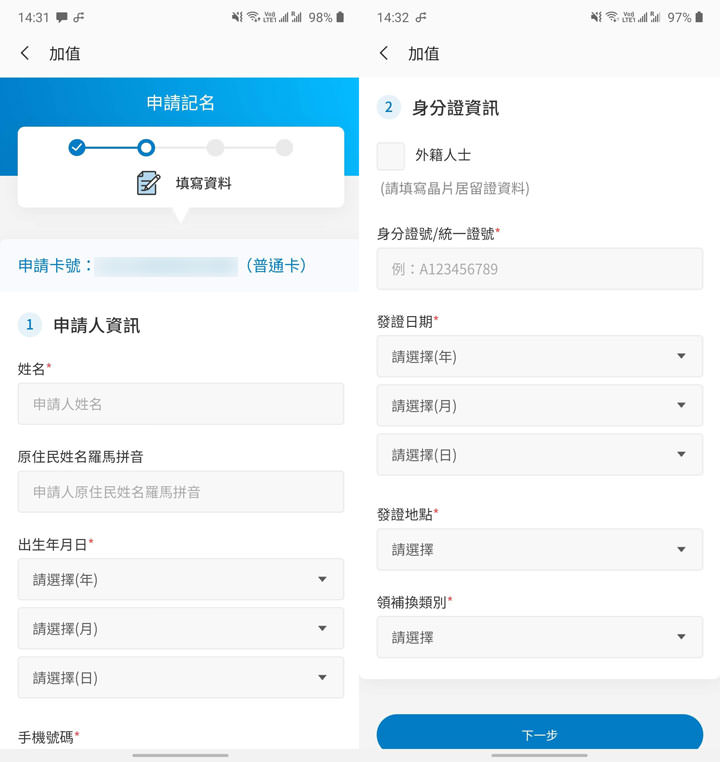720x762 pixels.
Task: Tap the back arrow on the right screen
Action: [384, 53]
